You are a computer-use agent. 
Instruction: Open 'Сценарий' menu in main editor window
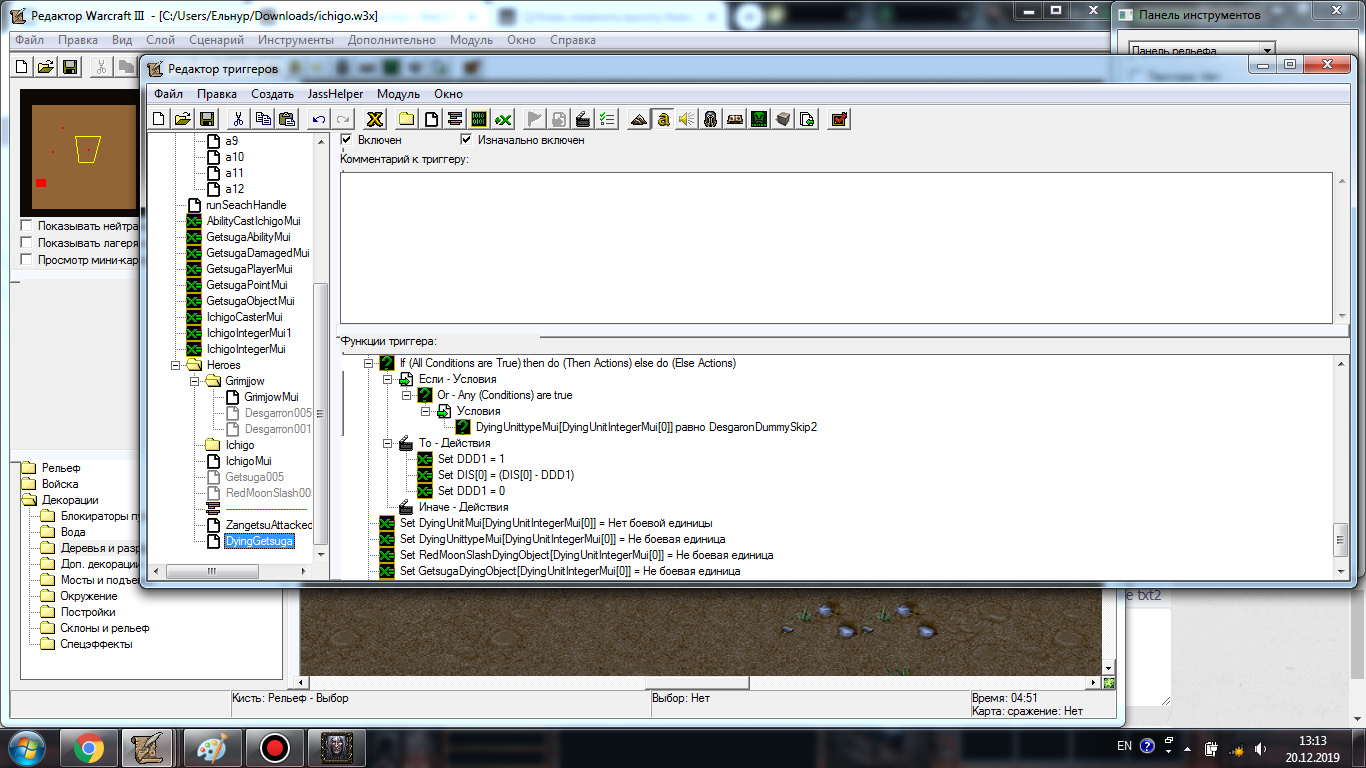[216, 40]
